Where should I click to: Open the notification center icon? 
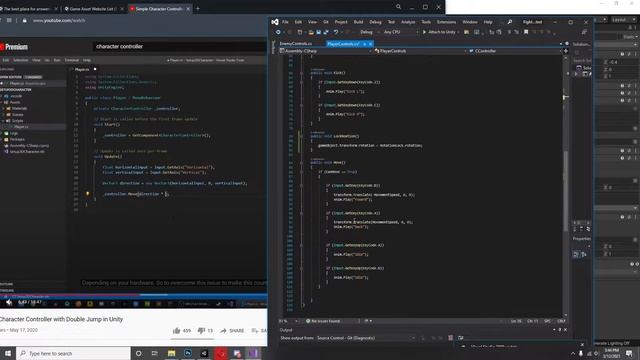click(x=629, y=353)
